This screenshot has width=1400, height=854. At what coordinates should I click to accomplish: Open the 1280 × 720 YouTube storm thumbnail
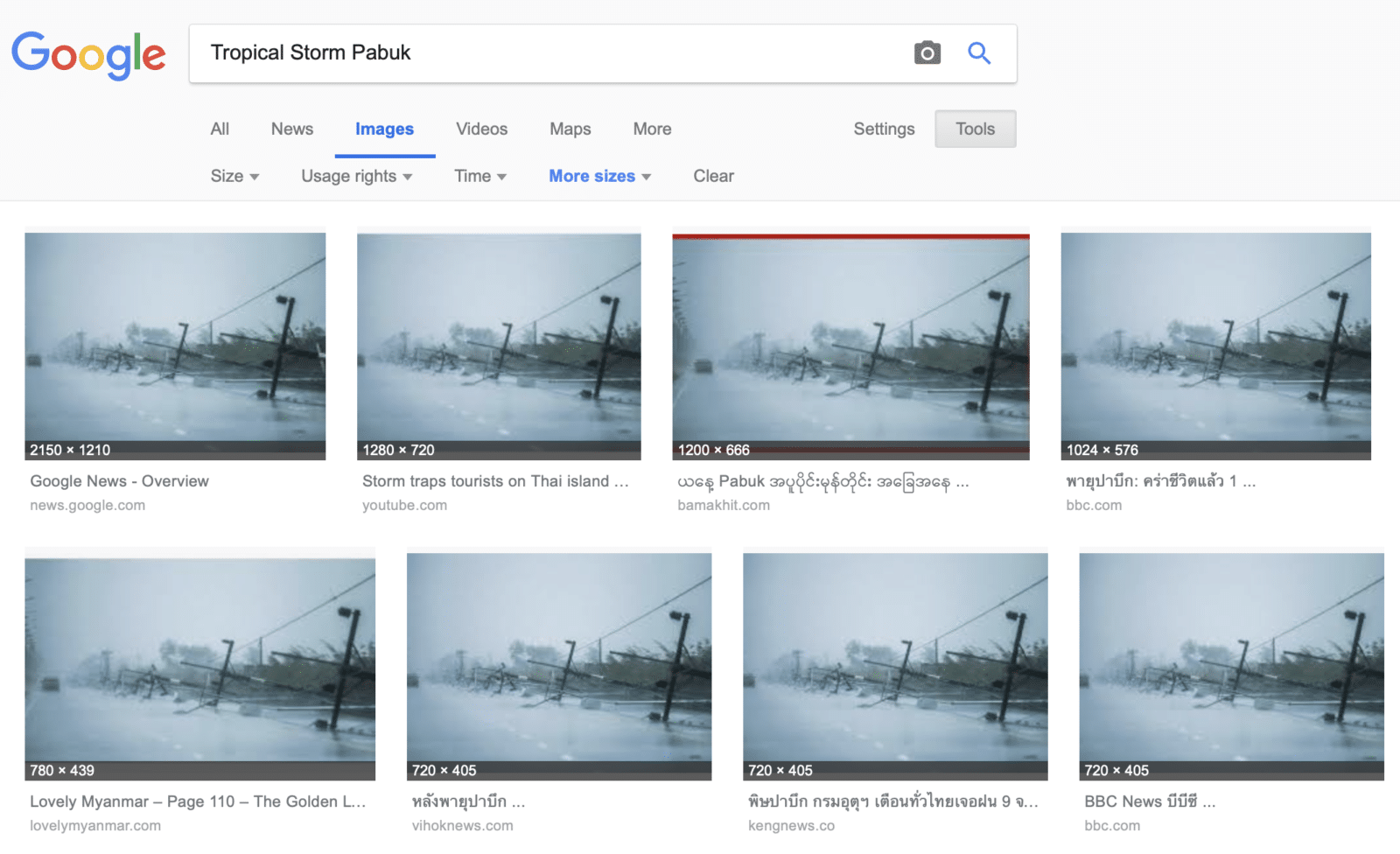click(x=499, y=346)
